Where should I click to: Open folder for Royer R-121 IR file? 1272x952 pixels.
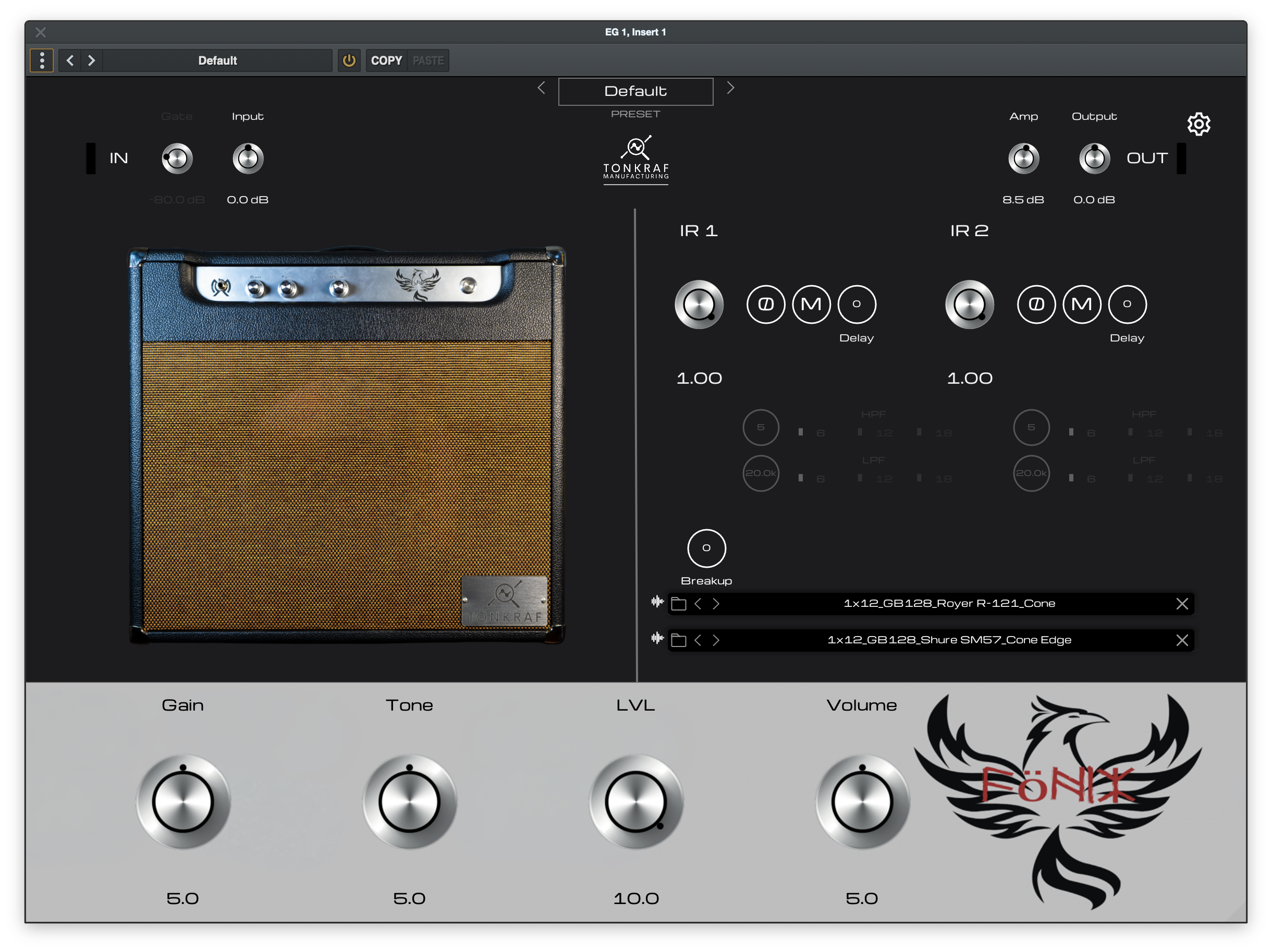tap(679, 603)
